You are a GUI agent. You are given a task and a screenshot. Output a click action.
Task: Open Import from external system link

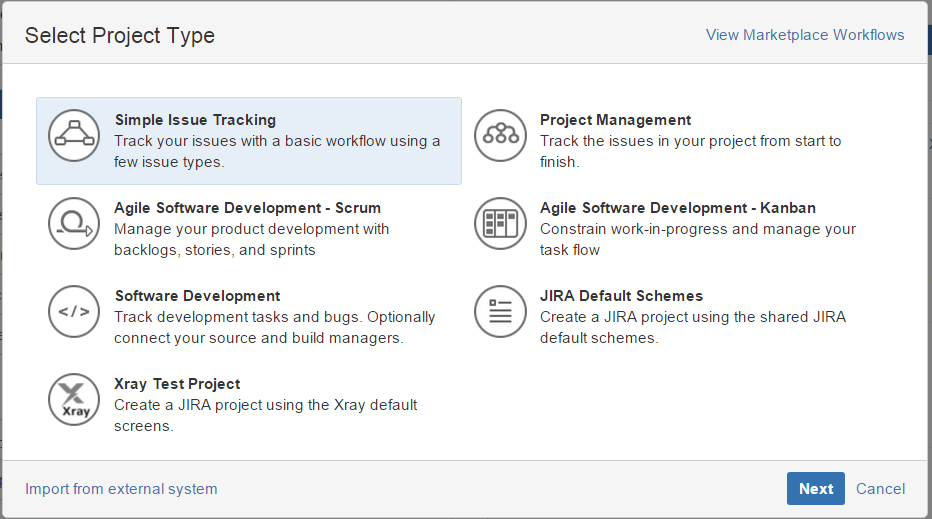pyautogui.click(x=121, y=489)
